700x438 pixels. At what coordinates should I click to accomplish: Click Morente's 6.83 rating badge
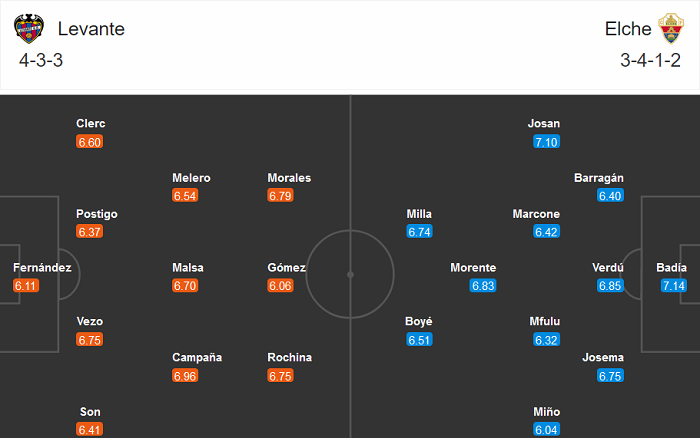pyautogui.click(x=483, y=286)
